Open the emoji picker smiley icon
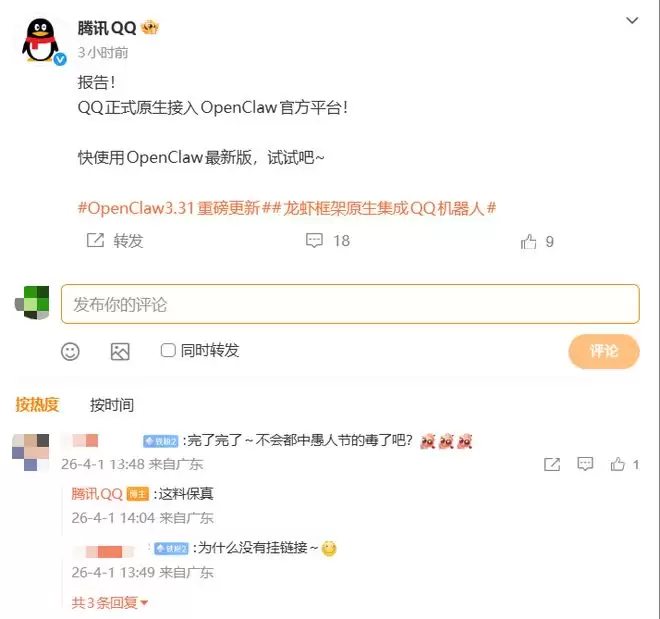660x619 pixels. tap(70, 351)
